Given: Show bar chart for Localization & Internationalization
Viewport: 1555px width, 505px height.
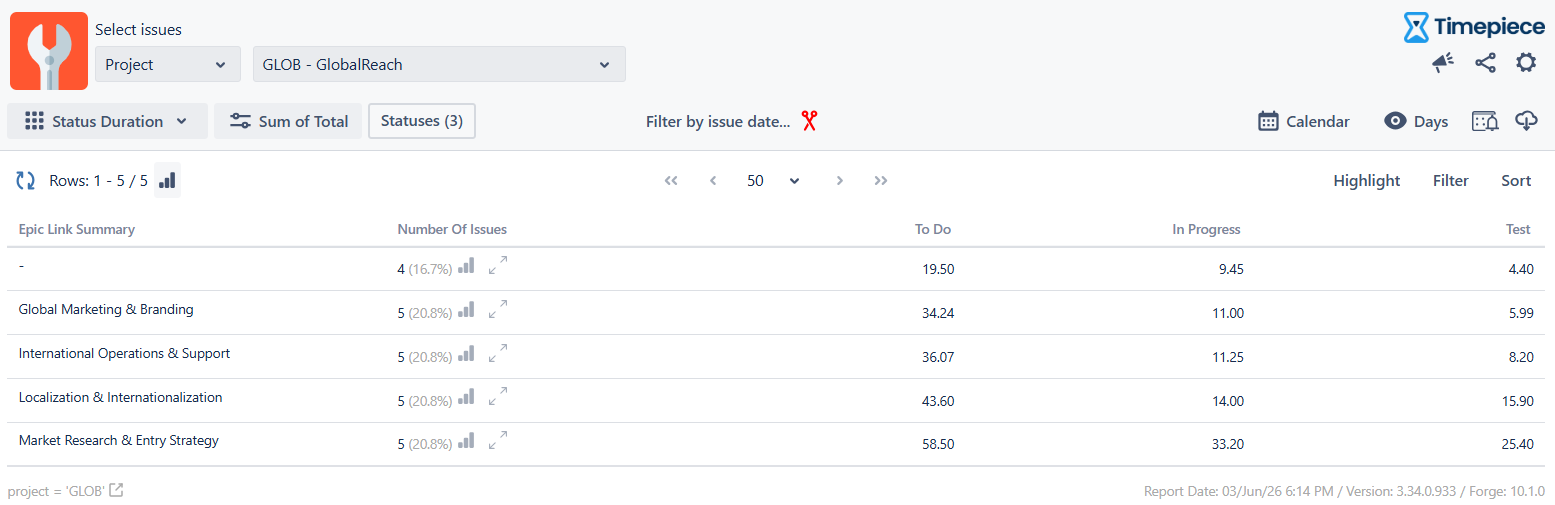Looking at the screenshot, I should tap(466, 398).
